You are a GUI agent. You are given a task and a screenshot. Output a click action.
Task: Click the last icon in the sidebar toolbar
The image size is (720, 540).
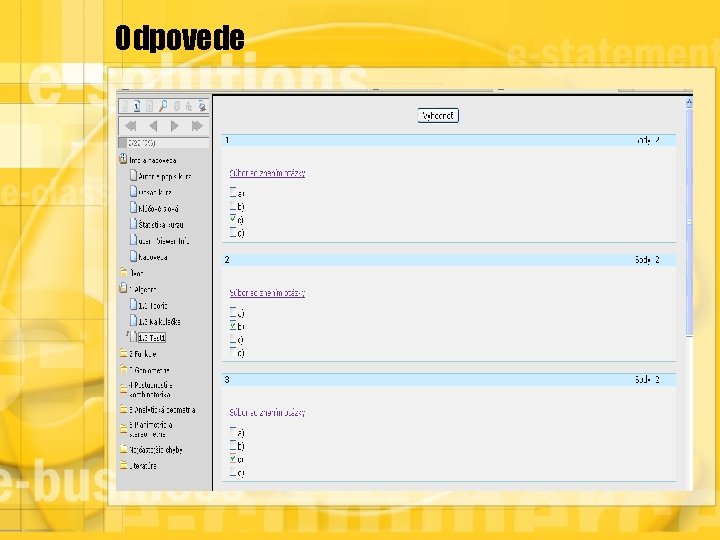pyautogui.click(x=202, y=107)
